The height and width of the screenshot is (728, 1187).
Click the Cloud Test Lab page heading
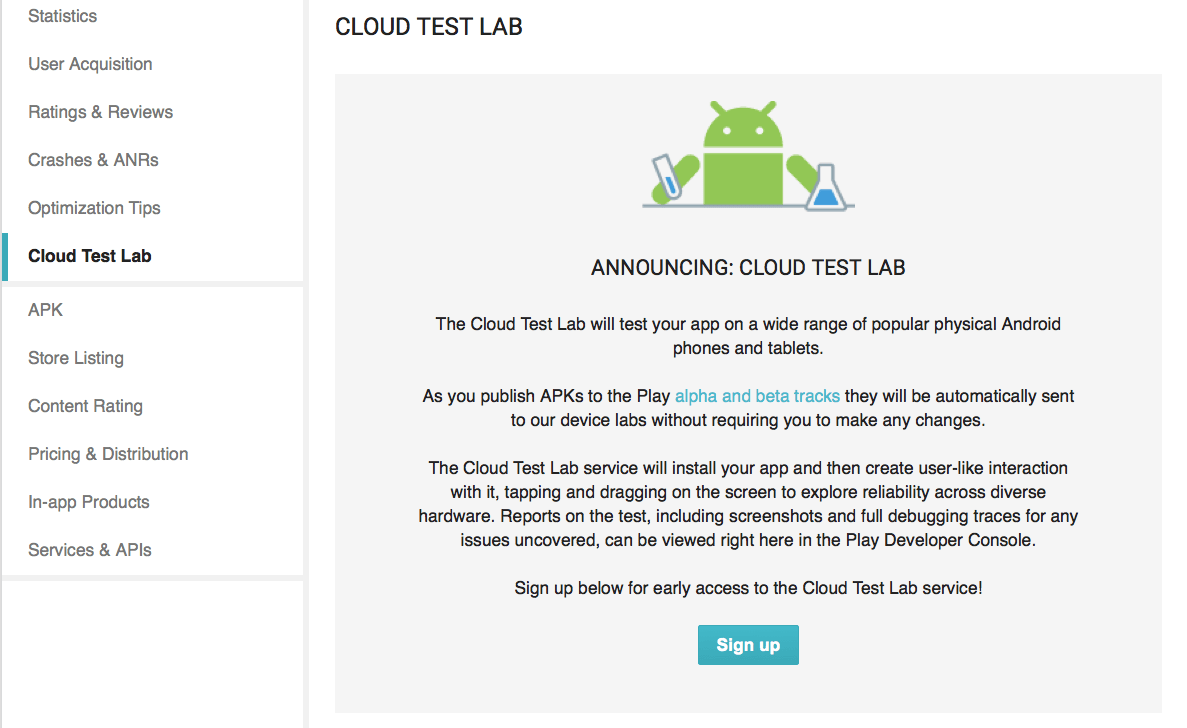click(428, 27)
